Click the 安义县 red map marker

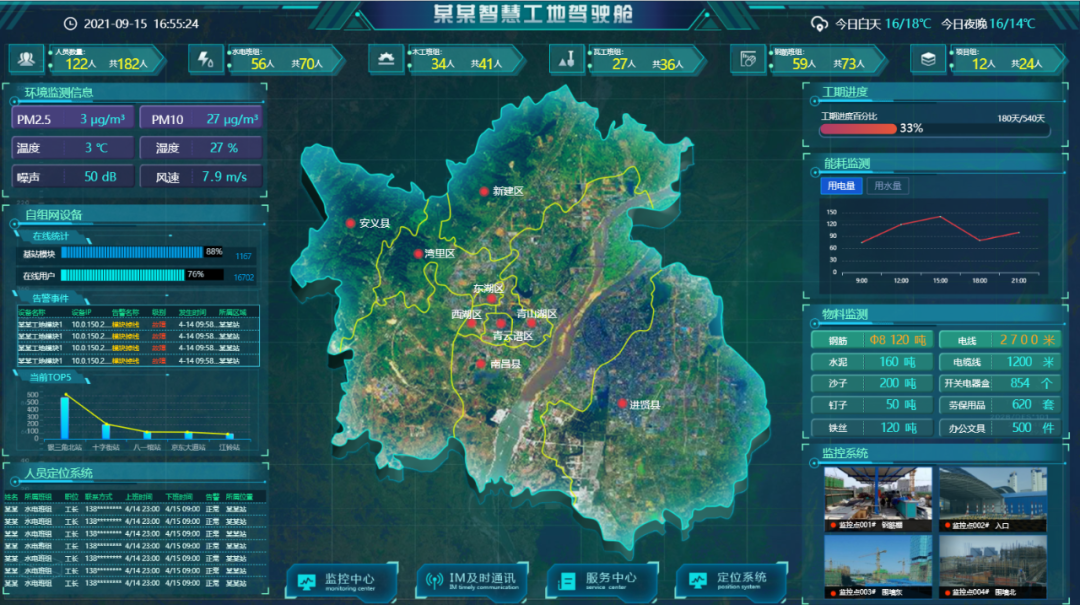click(351, 223)
